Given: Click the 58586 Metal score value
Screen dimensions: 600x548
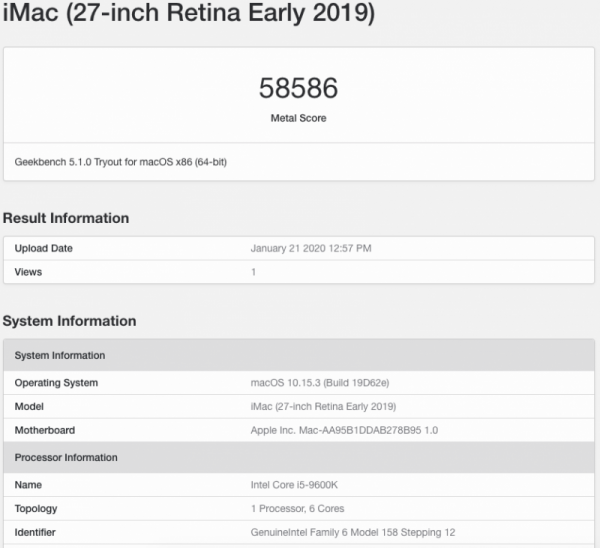Looking at the screenshot, I should [x=298, y=88].
